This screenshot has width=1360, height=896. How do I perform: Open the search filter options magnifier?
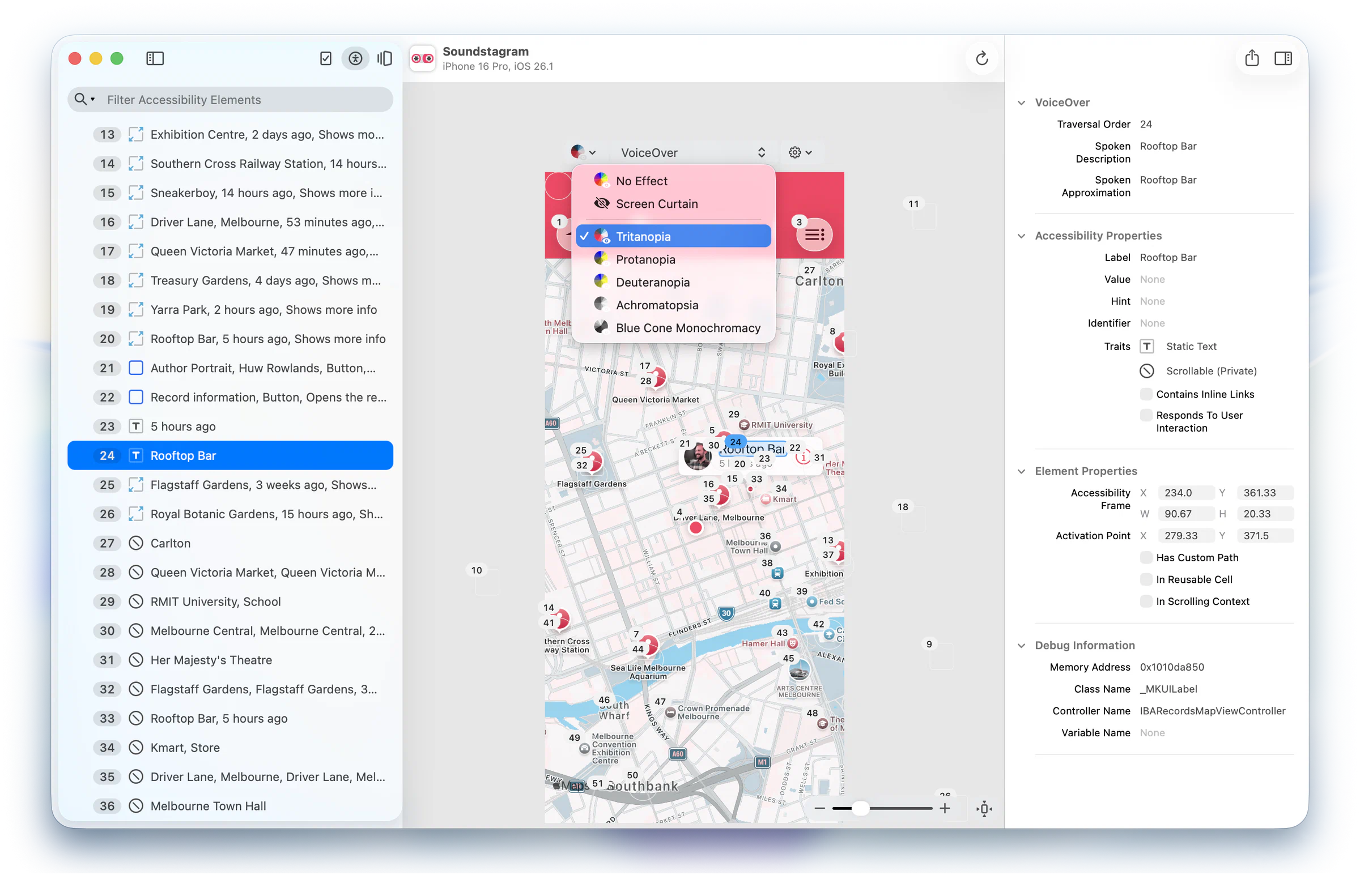pos(83,100)
